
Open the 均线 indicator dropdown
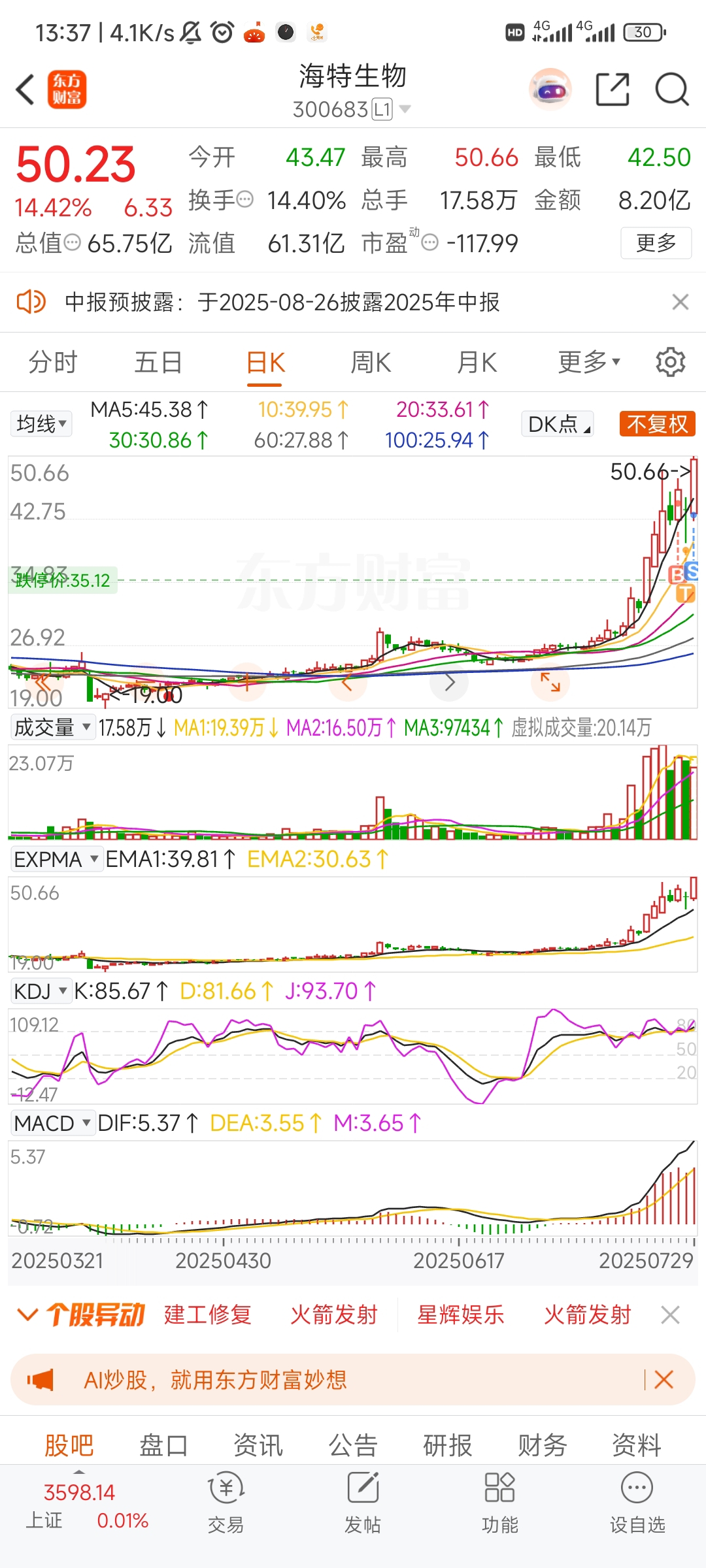(41, 424)
